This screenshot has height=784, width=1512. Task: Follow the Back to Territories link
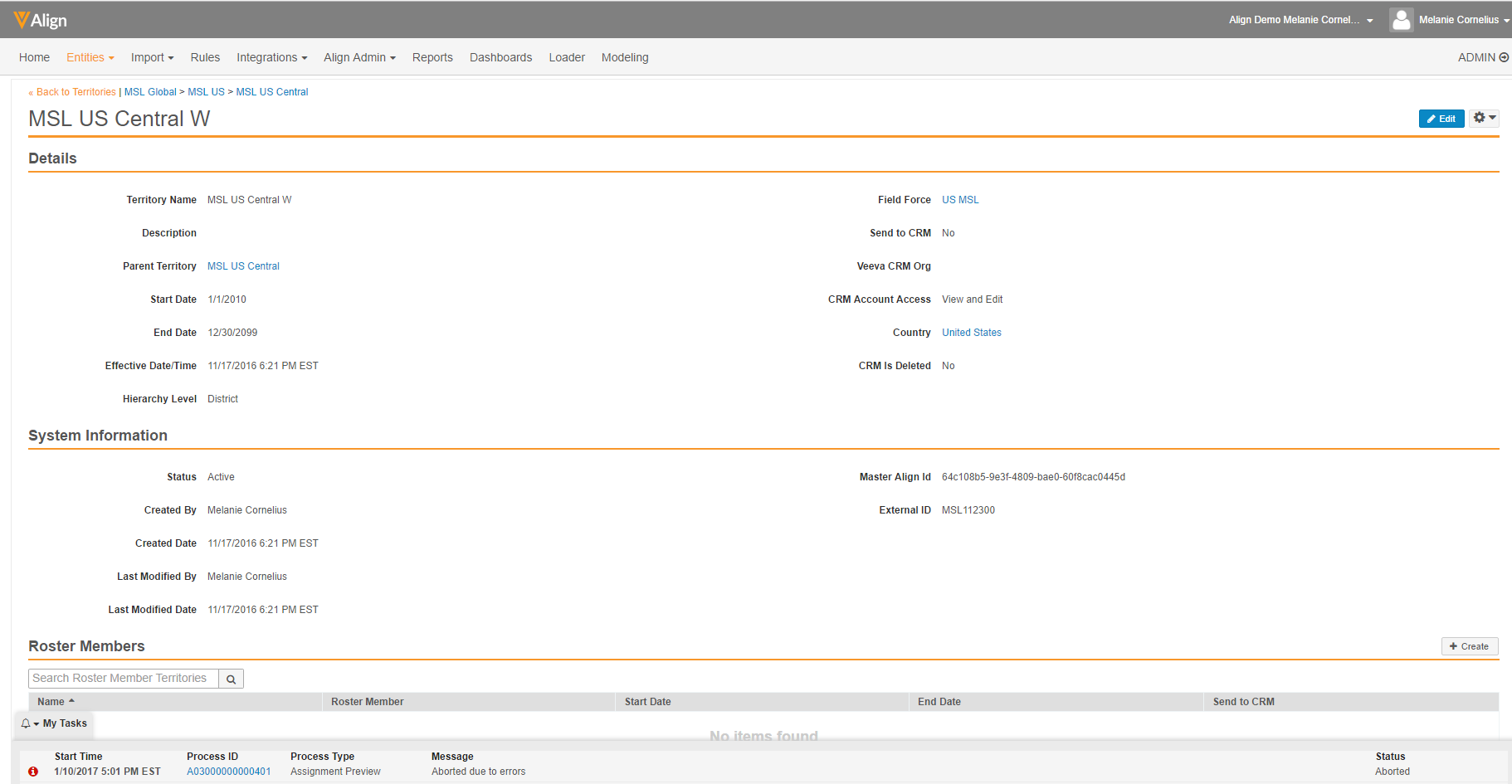[73, 92]
